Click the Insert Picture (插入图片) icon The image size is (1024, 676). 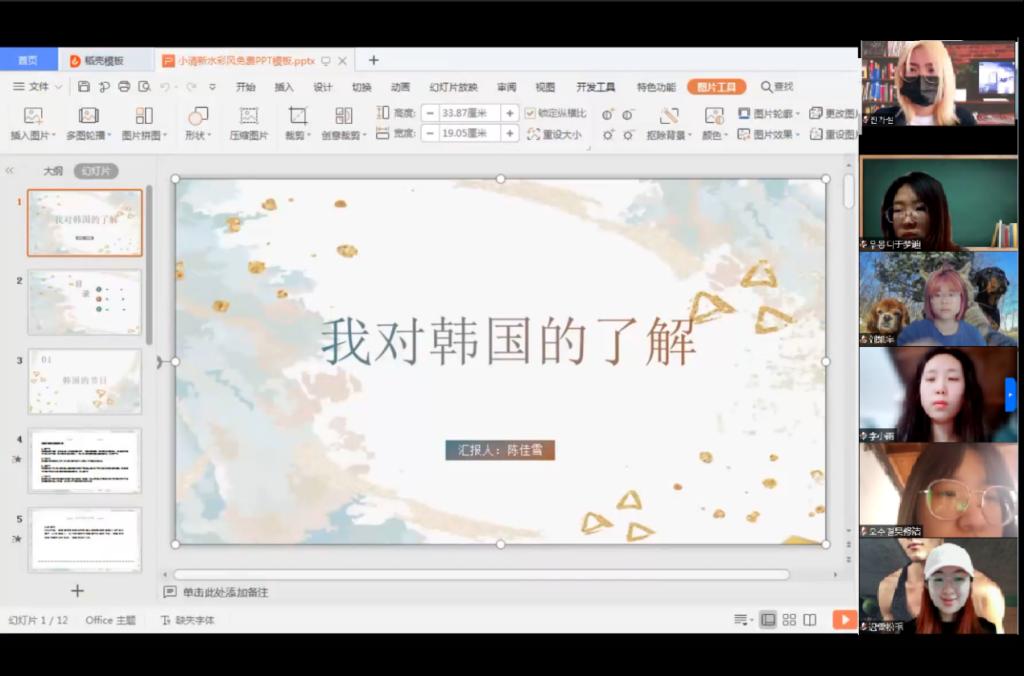tap(32, 116)
